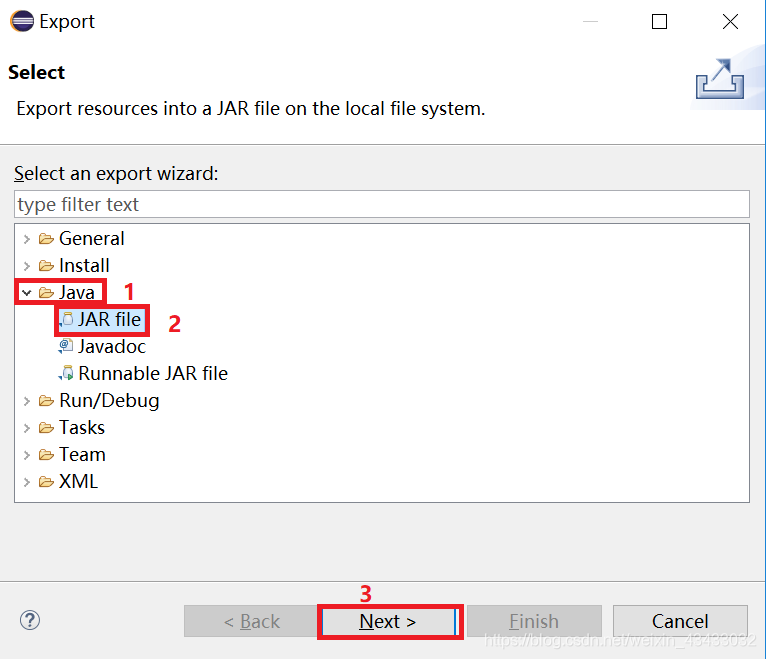Screen dimensions: 766x659
Task: Click the General folder icon
Action: tap(46, 239)
